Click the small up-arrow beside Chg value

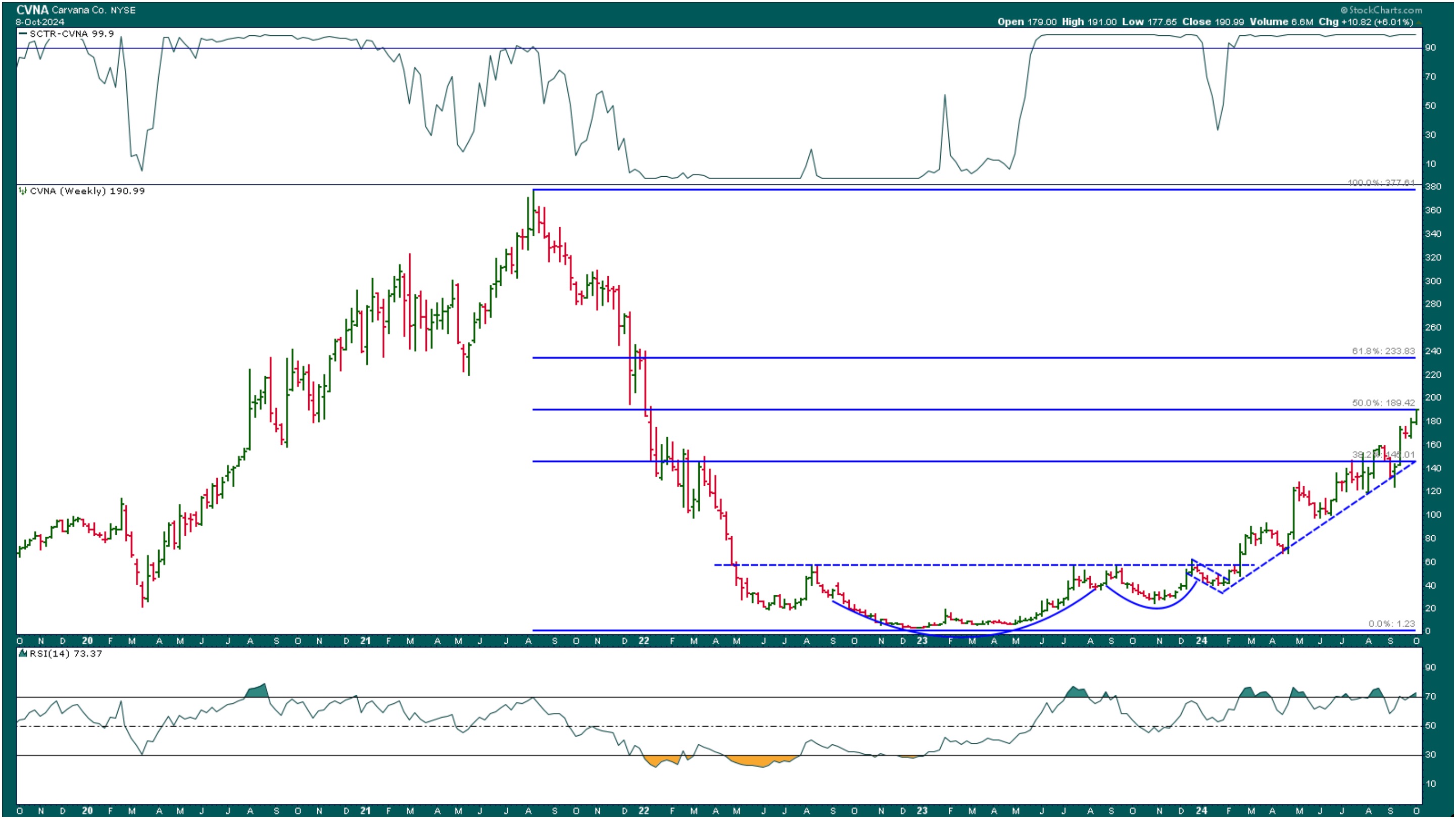click(x=1419, y=23)
